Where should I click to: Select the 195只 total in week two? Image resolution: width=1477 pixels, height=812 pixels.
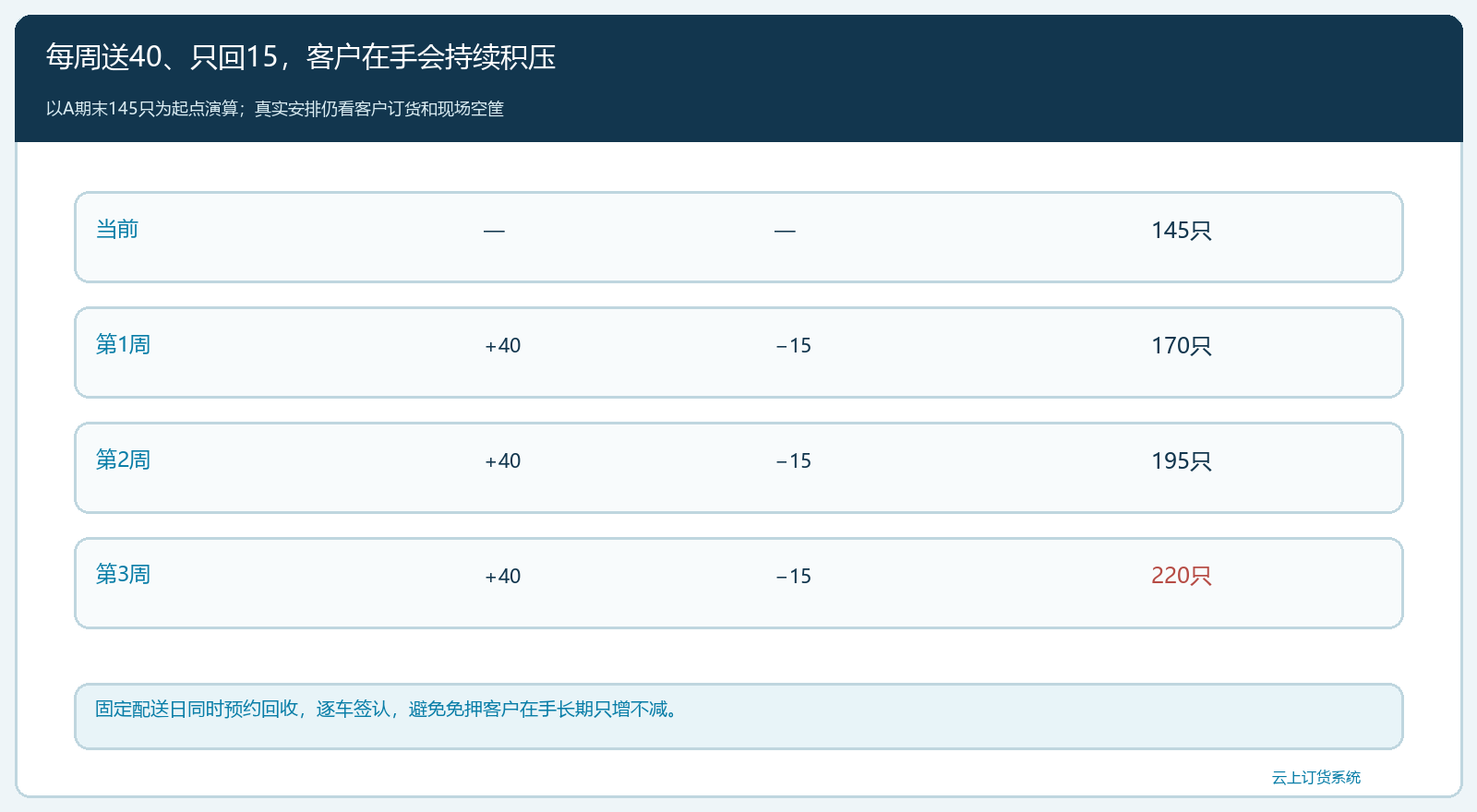point(1181,461)
